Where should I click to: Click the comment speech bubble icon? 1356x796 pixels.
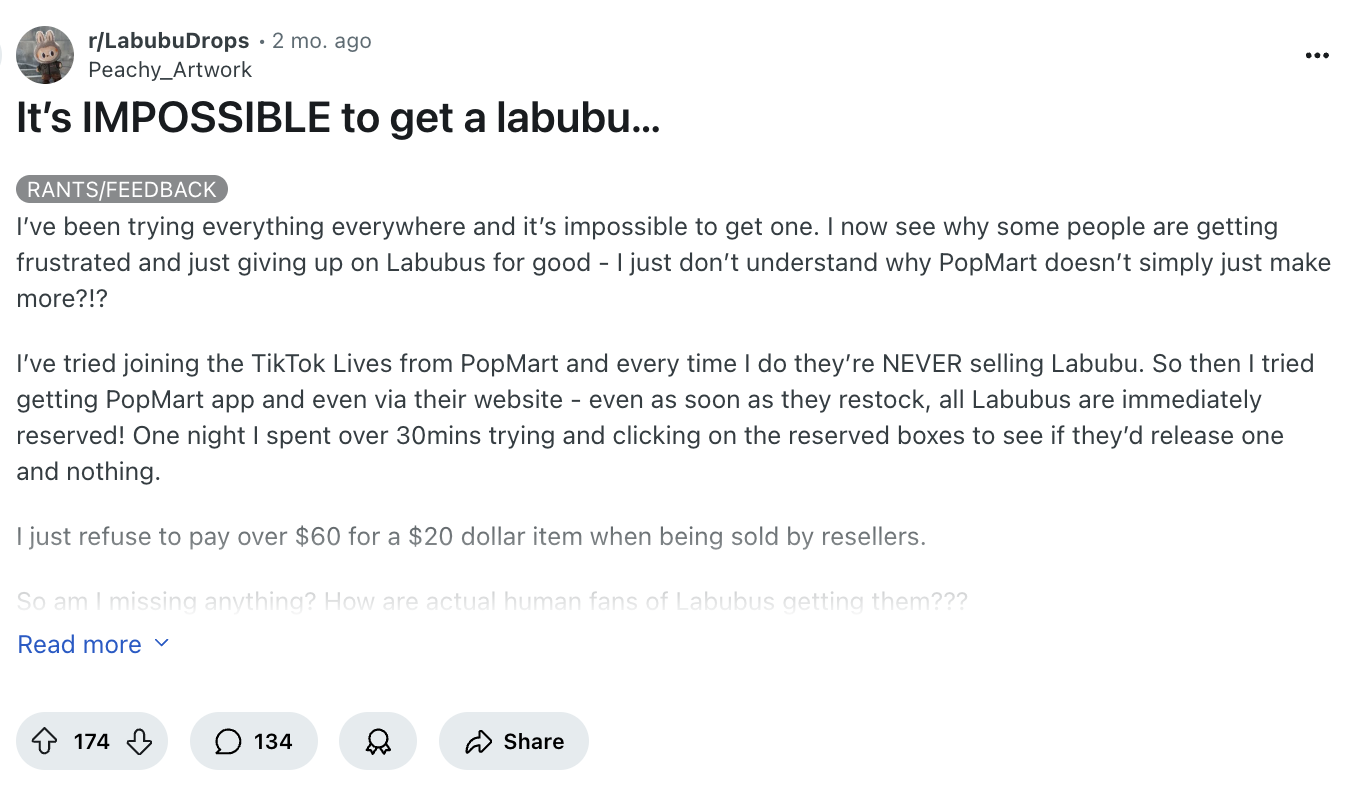[x=228, y=741]
